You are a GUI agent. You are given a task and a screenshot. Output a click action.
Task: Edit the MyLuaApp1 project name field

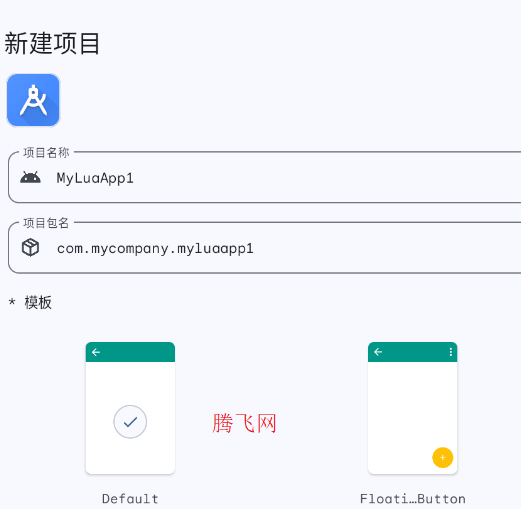click(265, 178)
